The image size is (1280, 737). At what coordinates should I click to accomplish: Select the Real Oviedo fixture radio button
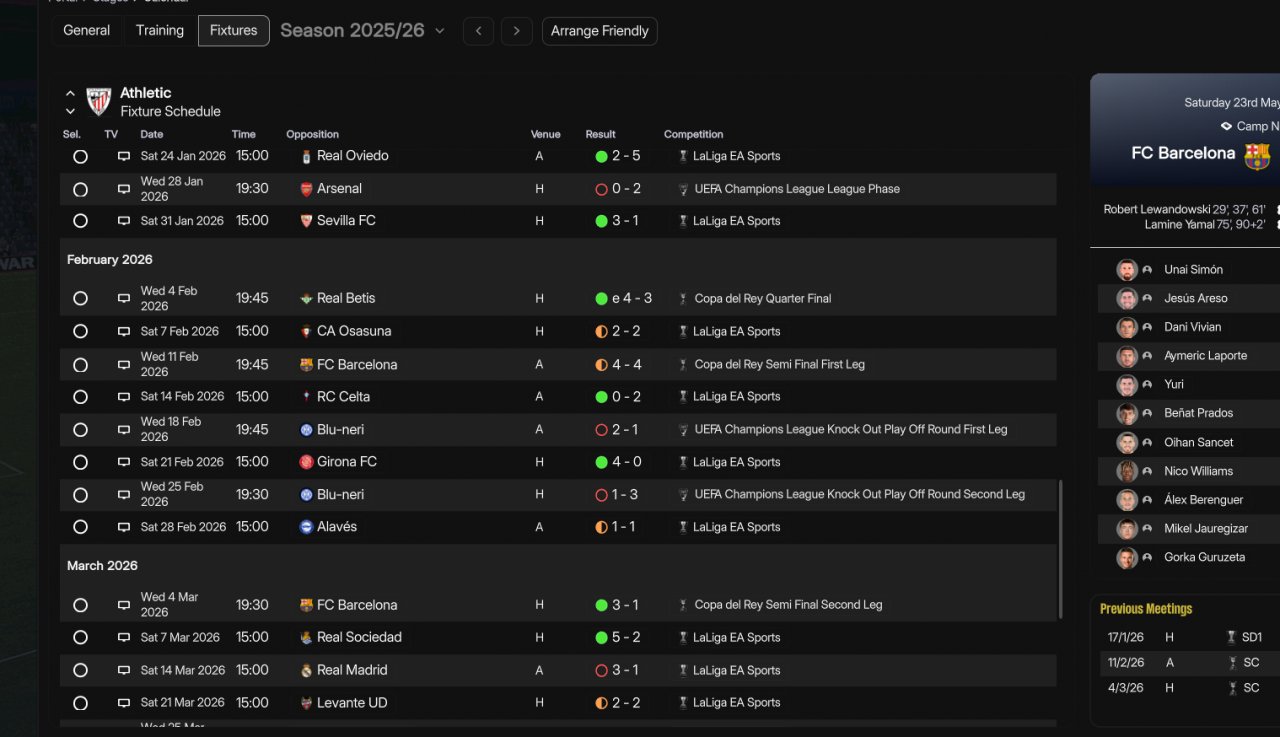click(80, 157)
